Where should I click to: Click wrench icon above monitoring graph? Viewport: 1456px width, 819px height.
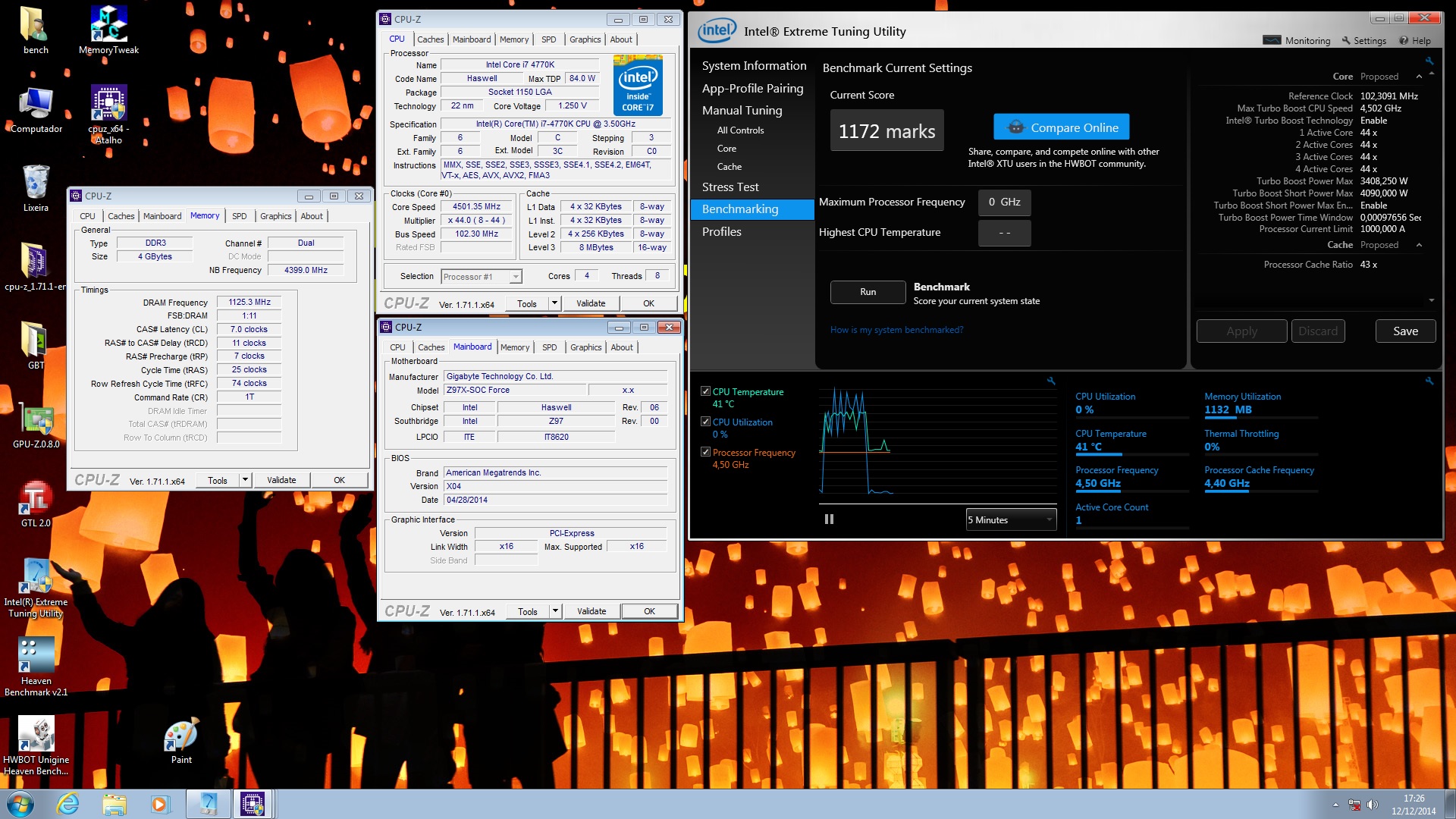1051,381
